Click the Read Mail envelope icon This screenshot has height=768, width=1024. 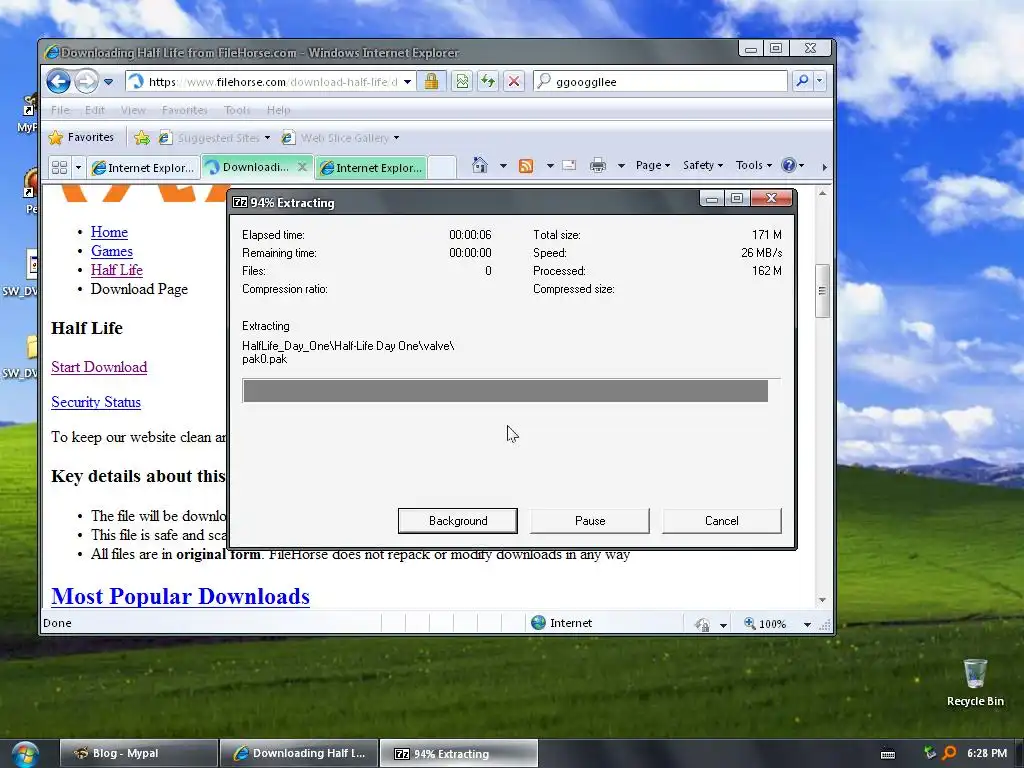[x=569, y=165]
